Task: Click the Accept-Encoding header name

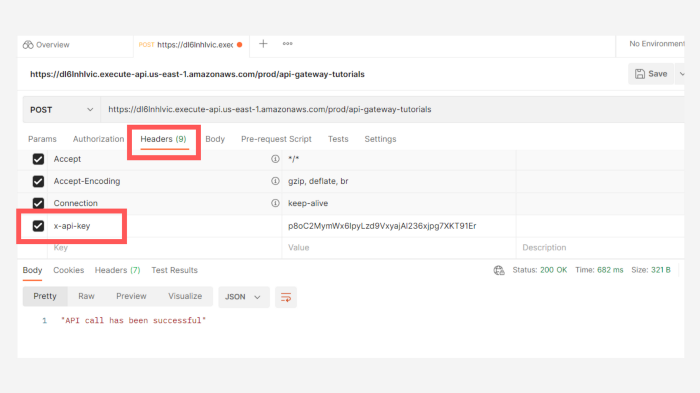Action: pos(87,181)
